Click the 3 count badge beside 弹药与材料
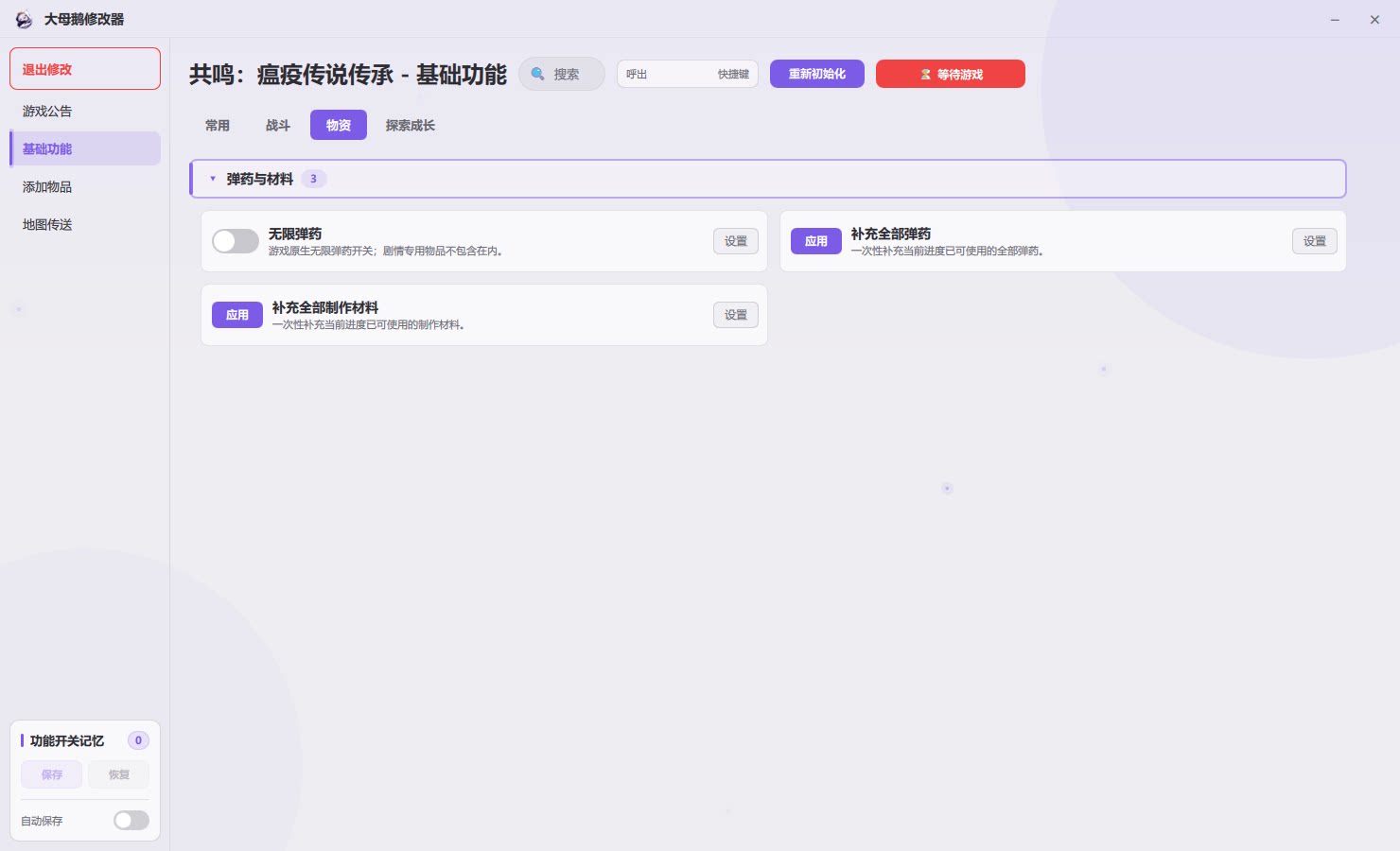The image size is (1400, 851). (x=314, y=179)
